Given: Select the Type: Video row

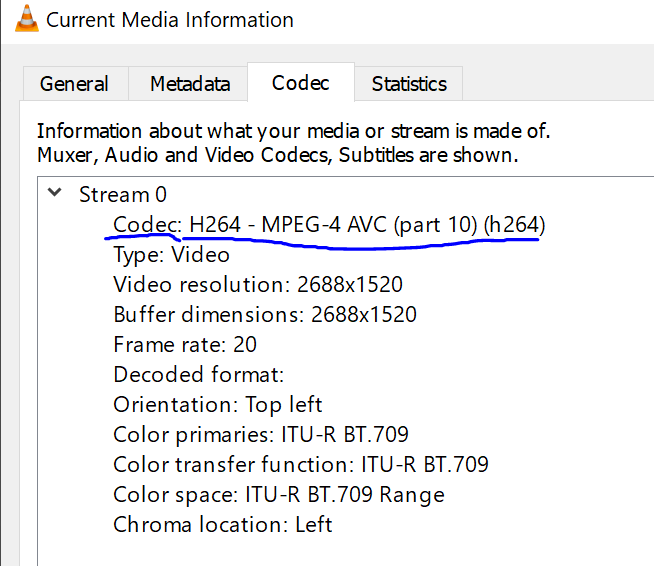Looking at the screenshot, I should (171, 255).
